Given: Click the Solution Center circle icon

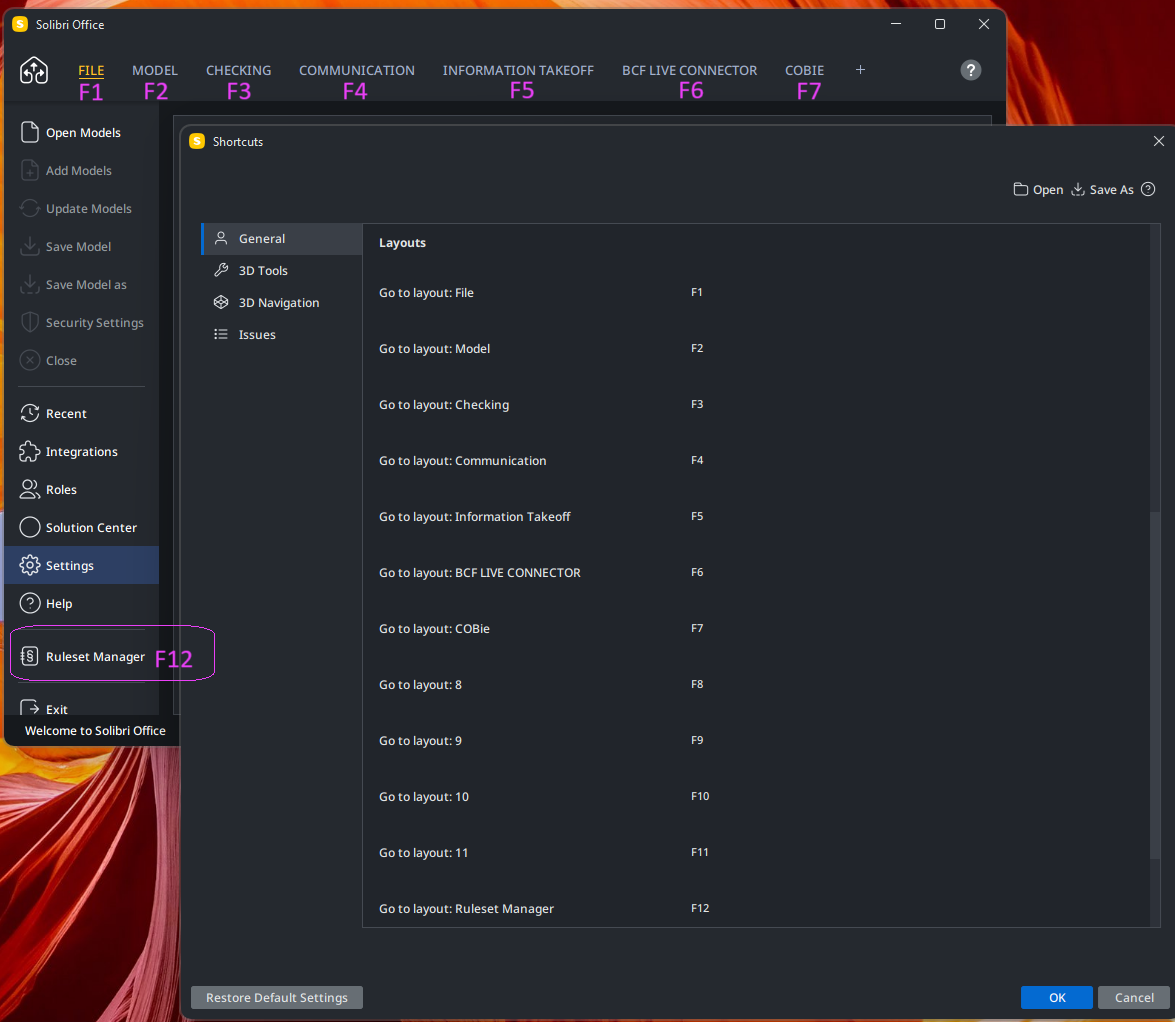Looking at the screenshot, I should 29,527.
